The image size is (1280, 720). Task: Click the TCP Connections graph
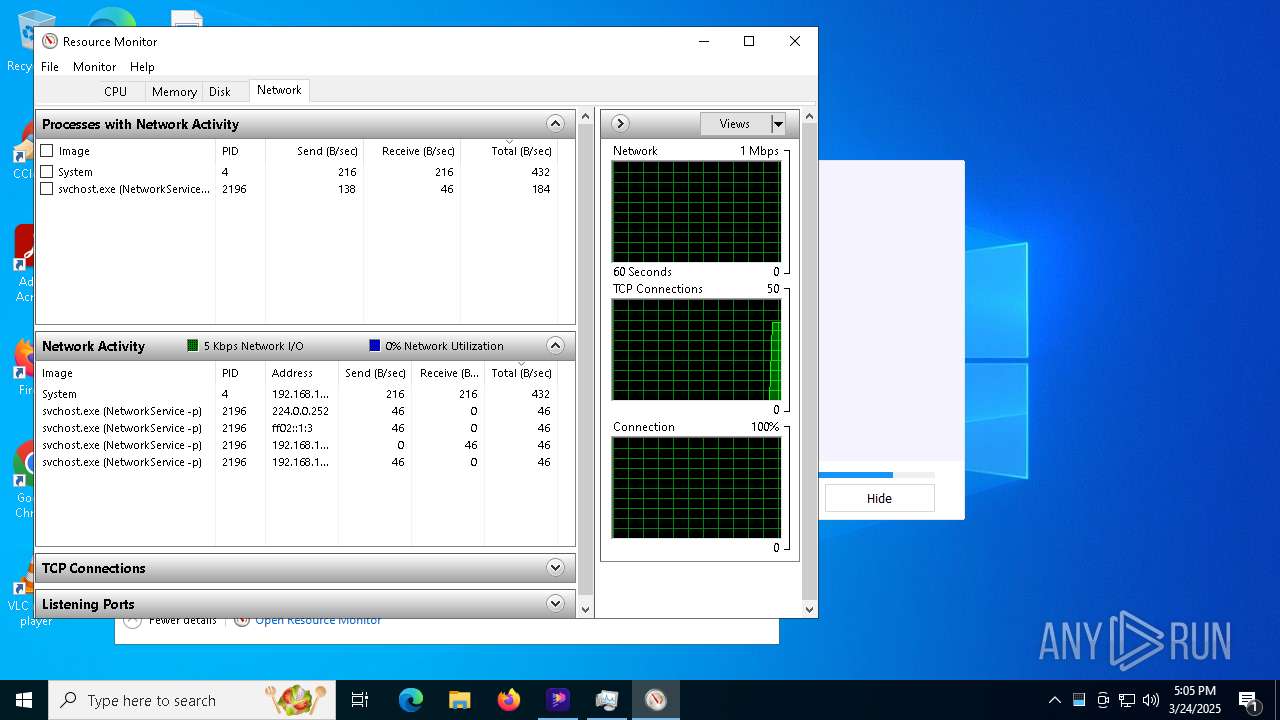coord(696,350)
